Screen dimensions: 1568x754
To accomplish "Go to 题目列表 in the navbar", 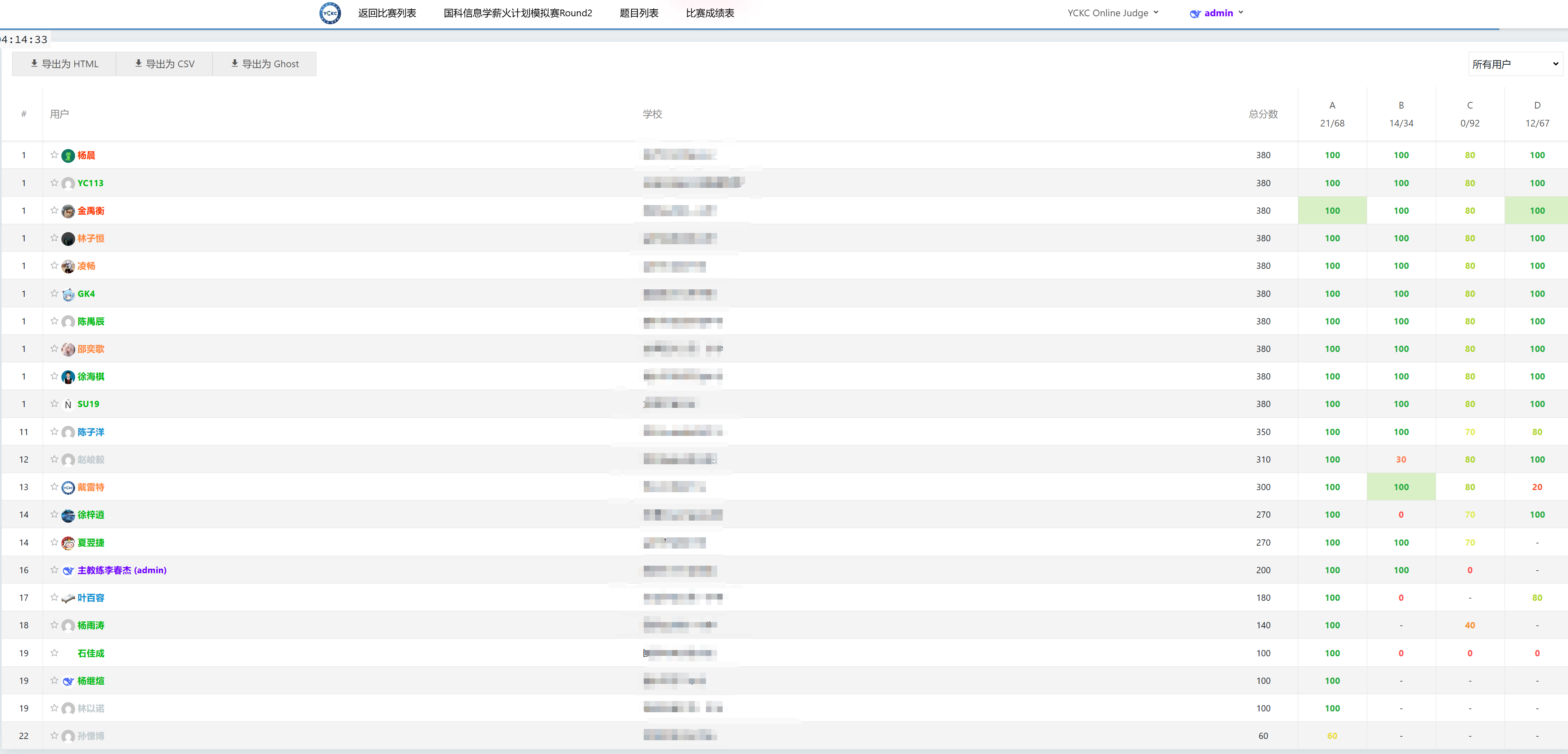I will point(639,13).
